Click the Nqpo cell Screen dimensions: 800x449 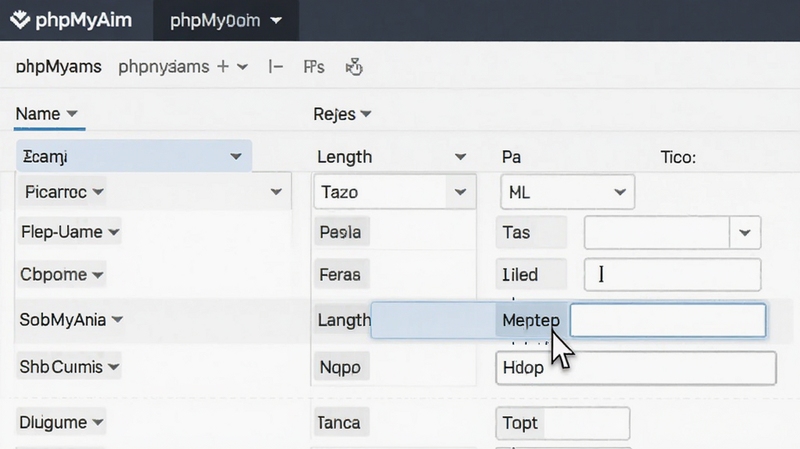click(x=340, y=367)
